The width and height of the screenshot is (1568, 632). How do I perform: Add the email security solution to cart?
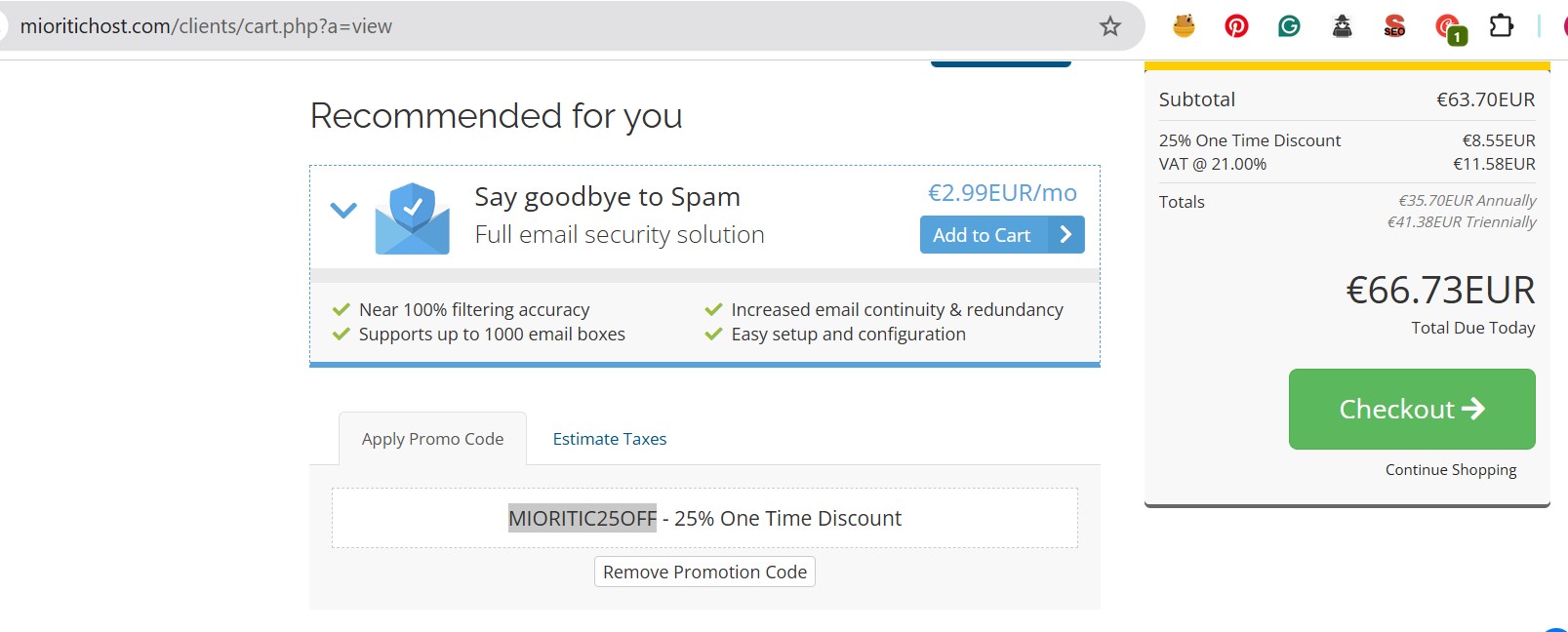(981, 234)
